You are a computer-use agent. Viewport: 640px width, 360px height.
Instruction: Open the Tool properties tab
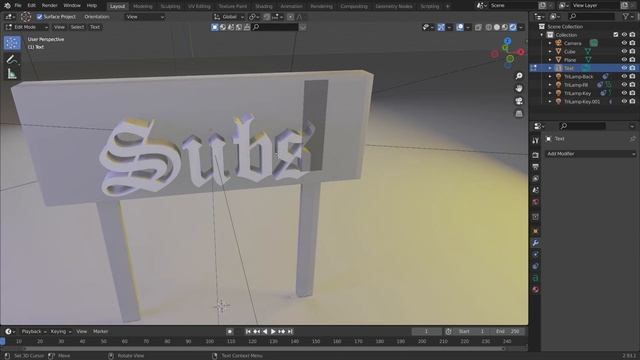coord(536,140)
